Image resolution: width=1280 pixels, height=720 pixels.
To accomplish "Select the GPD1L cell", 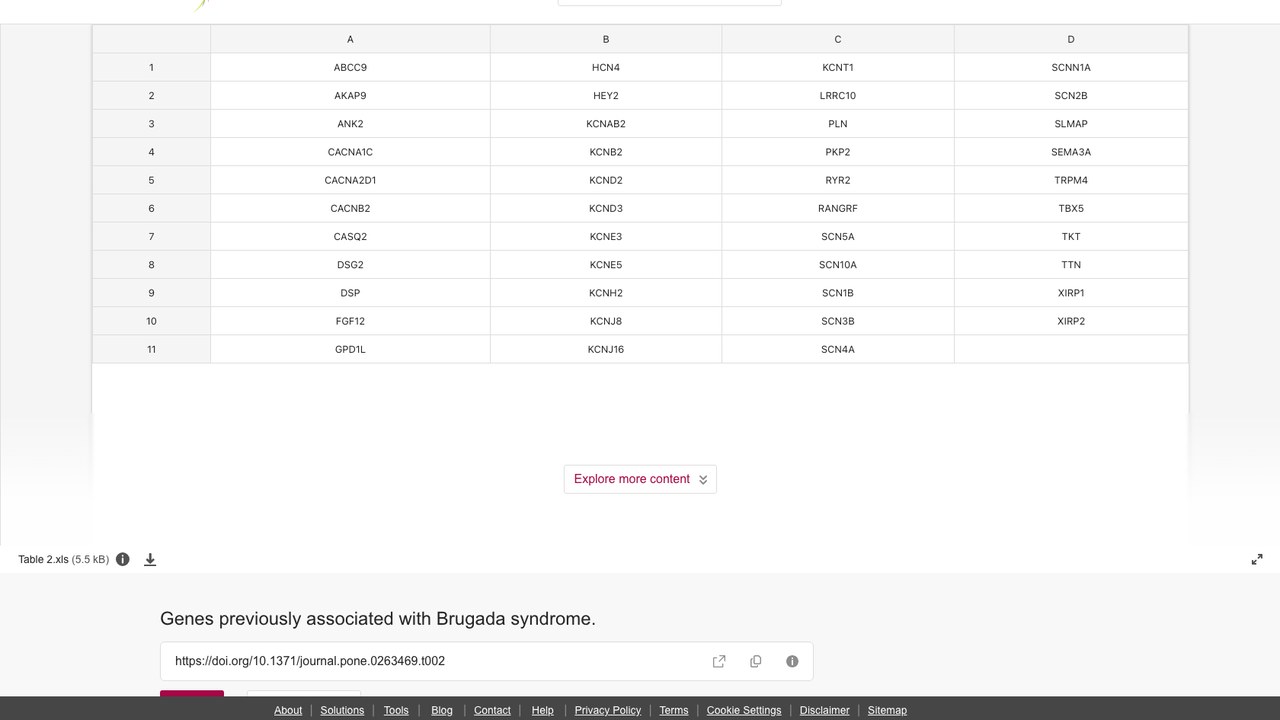I will (350, 349).
